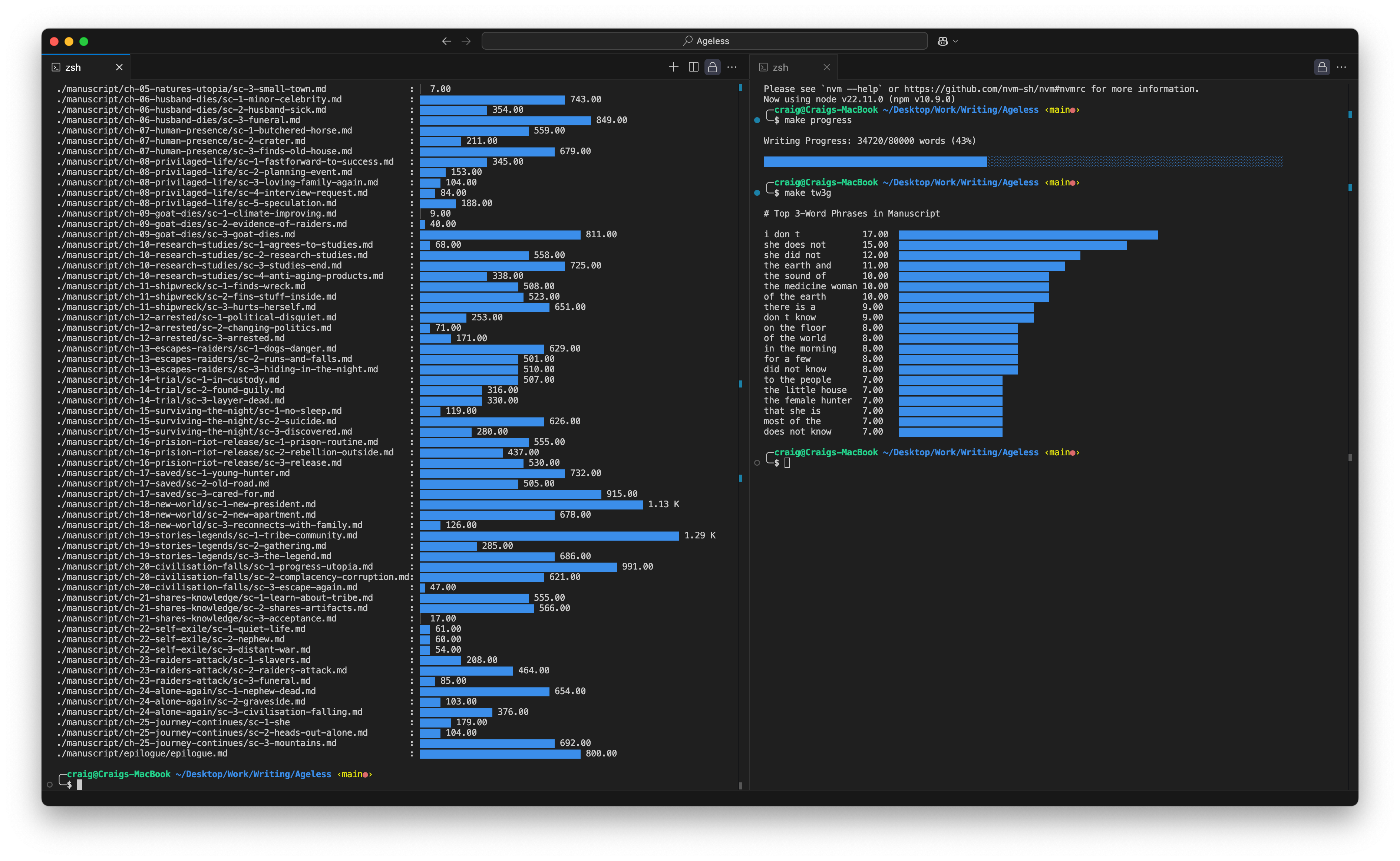Screen dimensions: 1400x861
Task: Open the Copilot chat icon
Action: tap(943, 41)
